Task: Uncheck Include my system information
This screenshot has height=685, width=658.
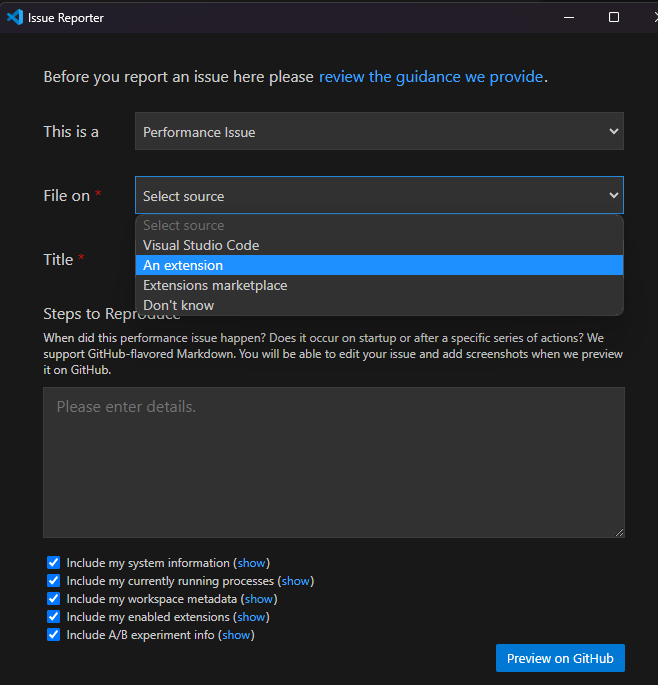Action: point(54,563)
